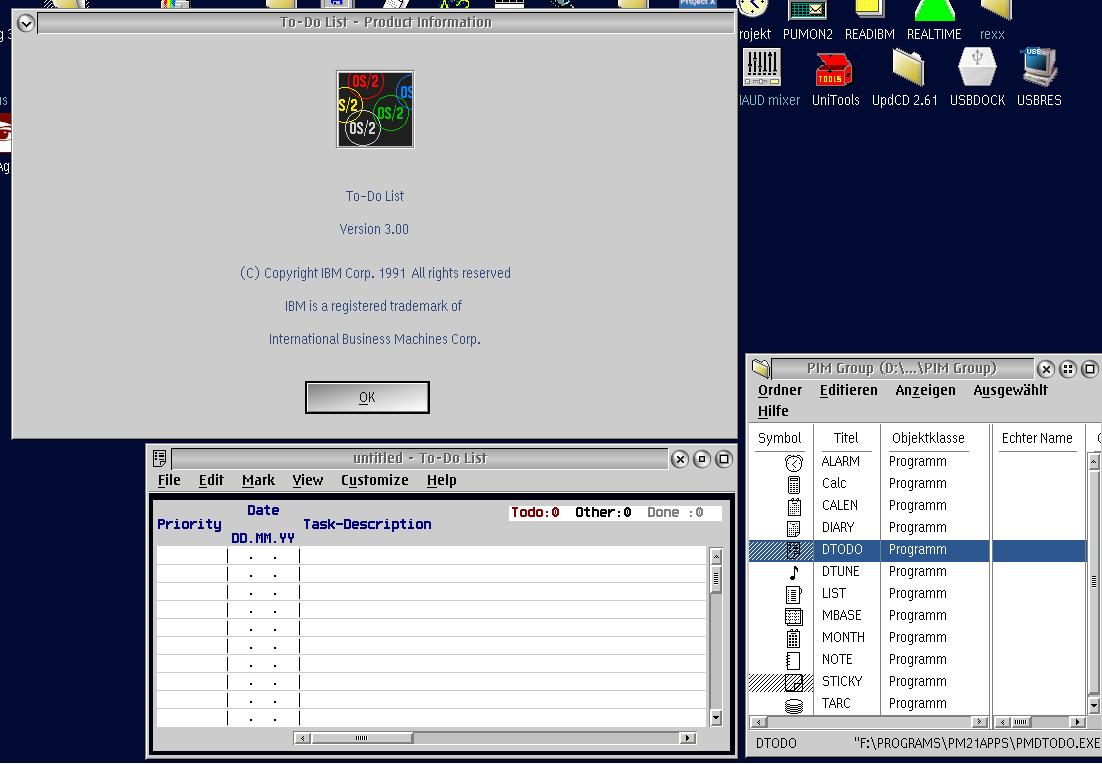Click the Done :0 counter in To-Do List
1102x764 pixels.
pyautogui.click(x=675, y=512)
